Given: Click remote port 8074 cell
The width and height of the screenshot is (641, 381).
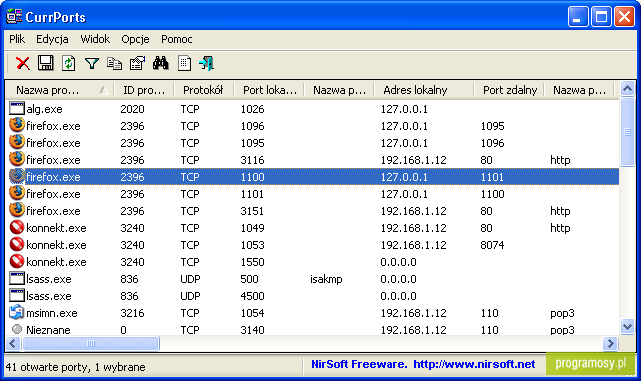Looking at the screenshot, I should coord(492,245).
